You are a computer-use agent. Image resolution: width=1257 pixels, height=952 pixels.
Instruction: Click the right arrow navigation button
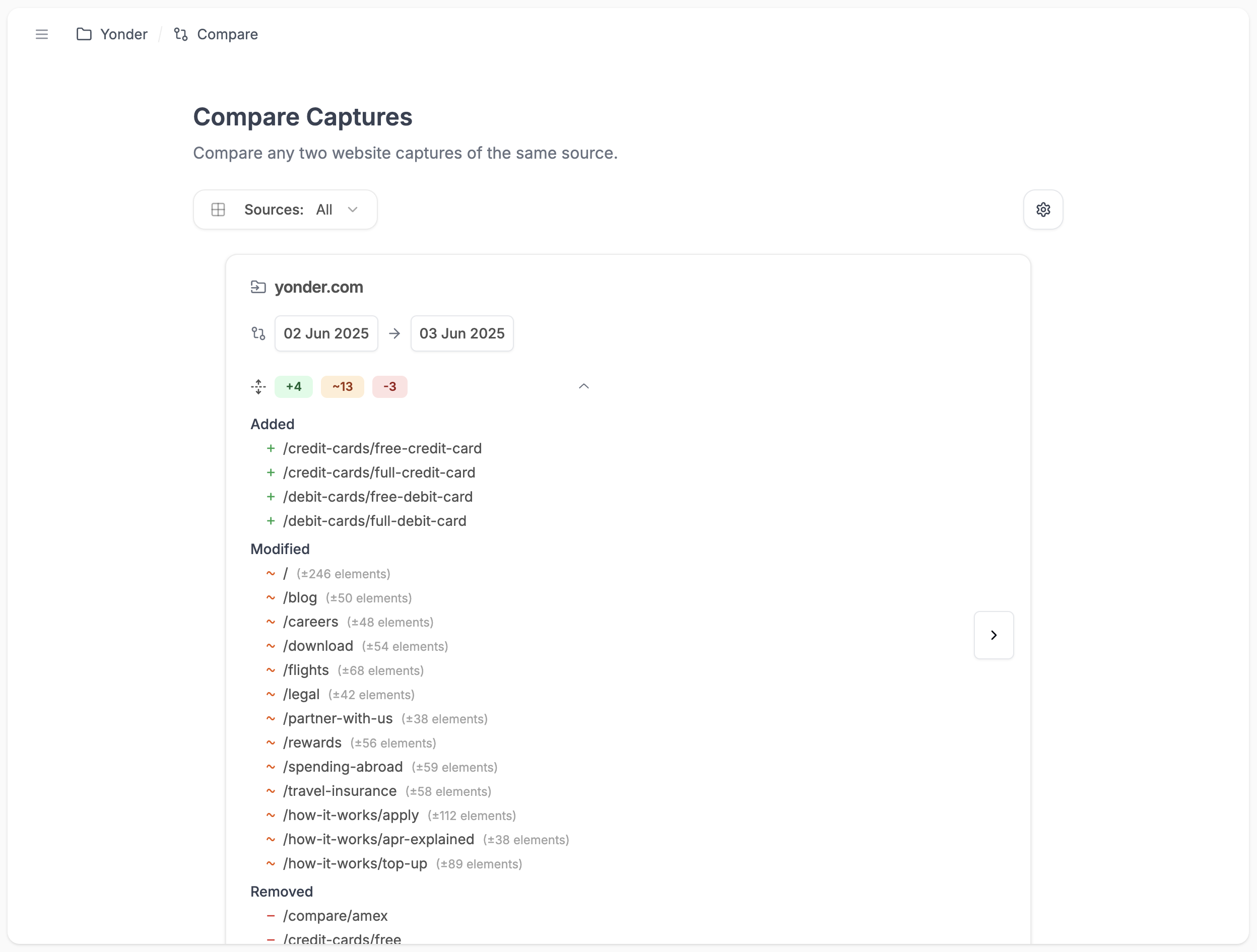tap(994, 635)
